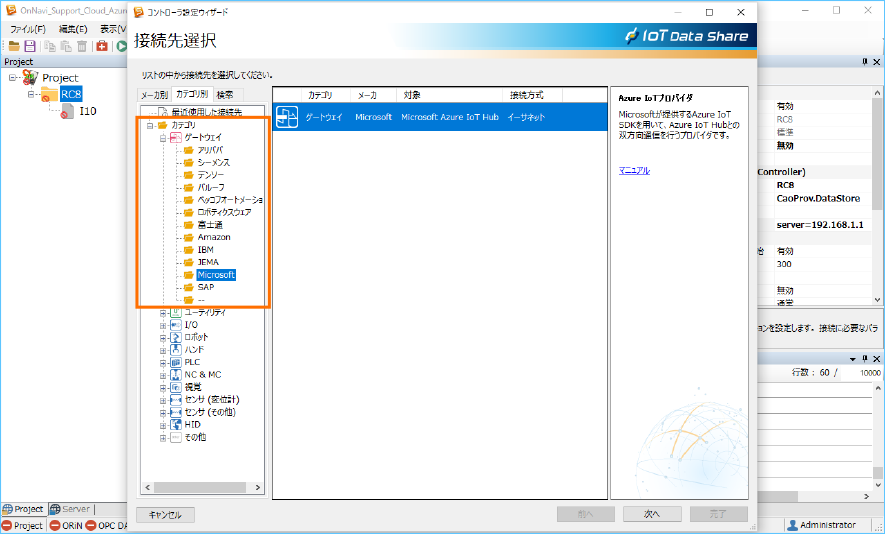Click the HID category icon
This screenshot has width=885, height=534.
175,424
